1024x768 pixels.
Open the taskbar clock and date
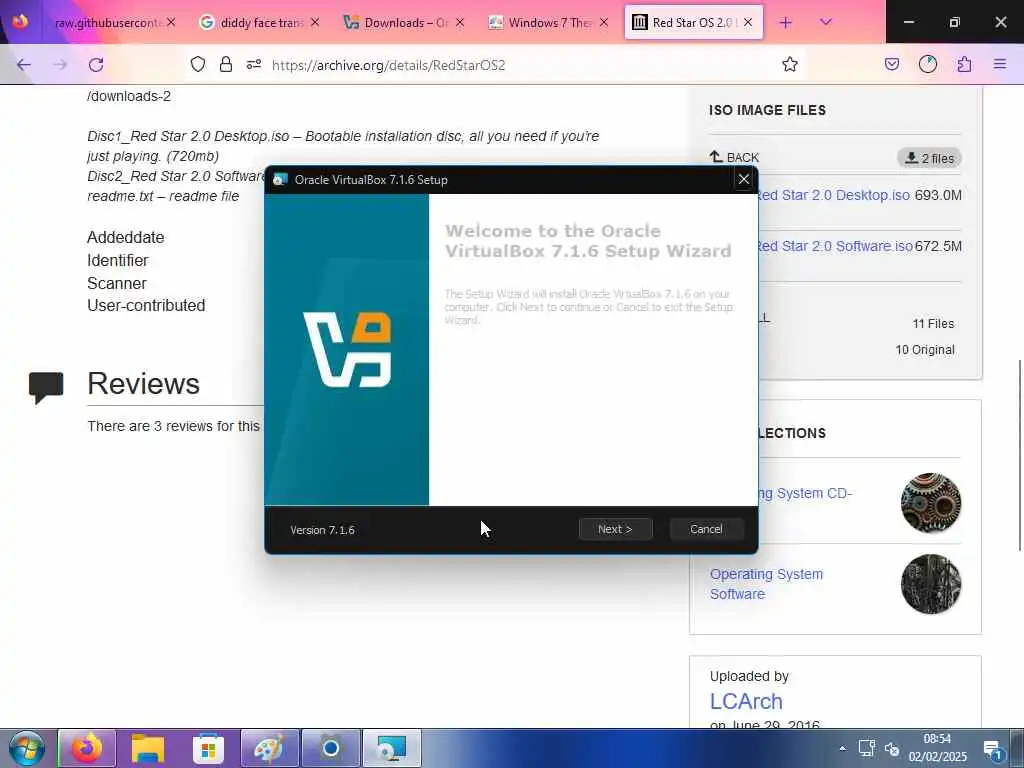937,748
